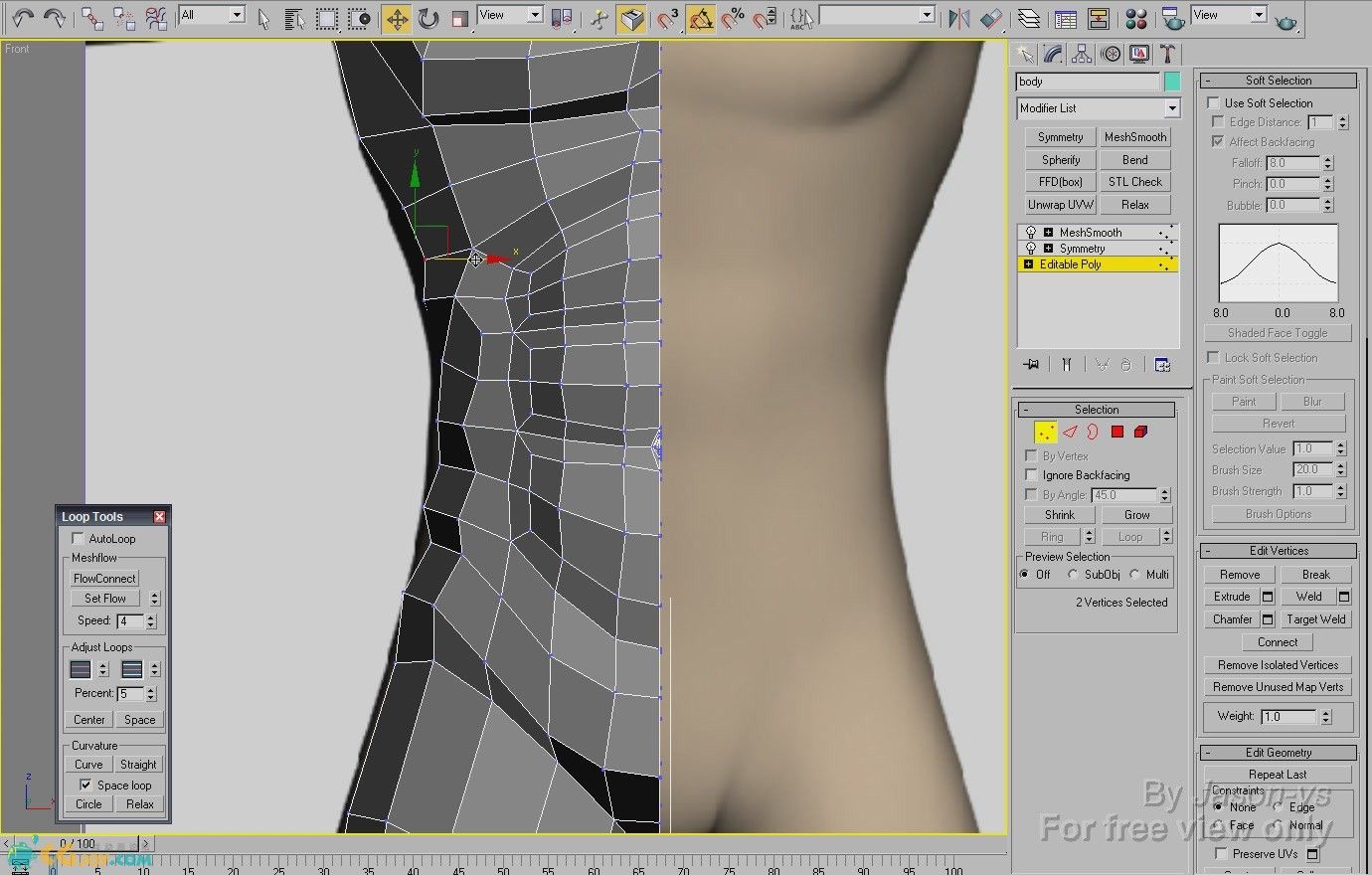The width and height of the screenshot is (1372, 875).
Task: Switch to the Hierarchy panel tab
Action: [1082, 55]
